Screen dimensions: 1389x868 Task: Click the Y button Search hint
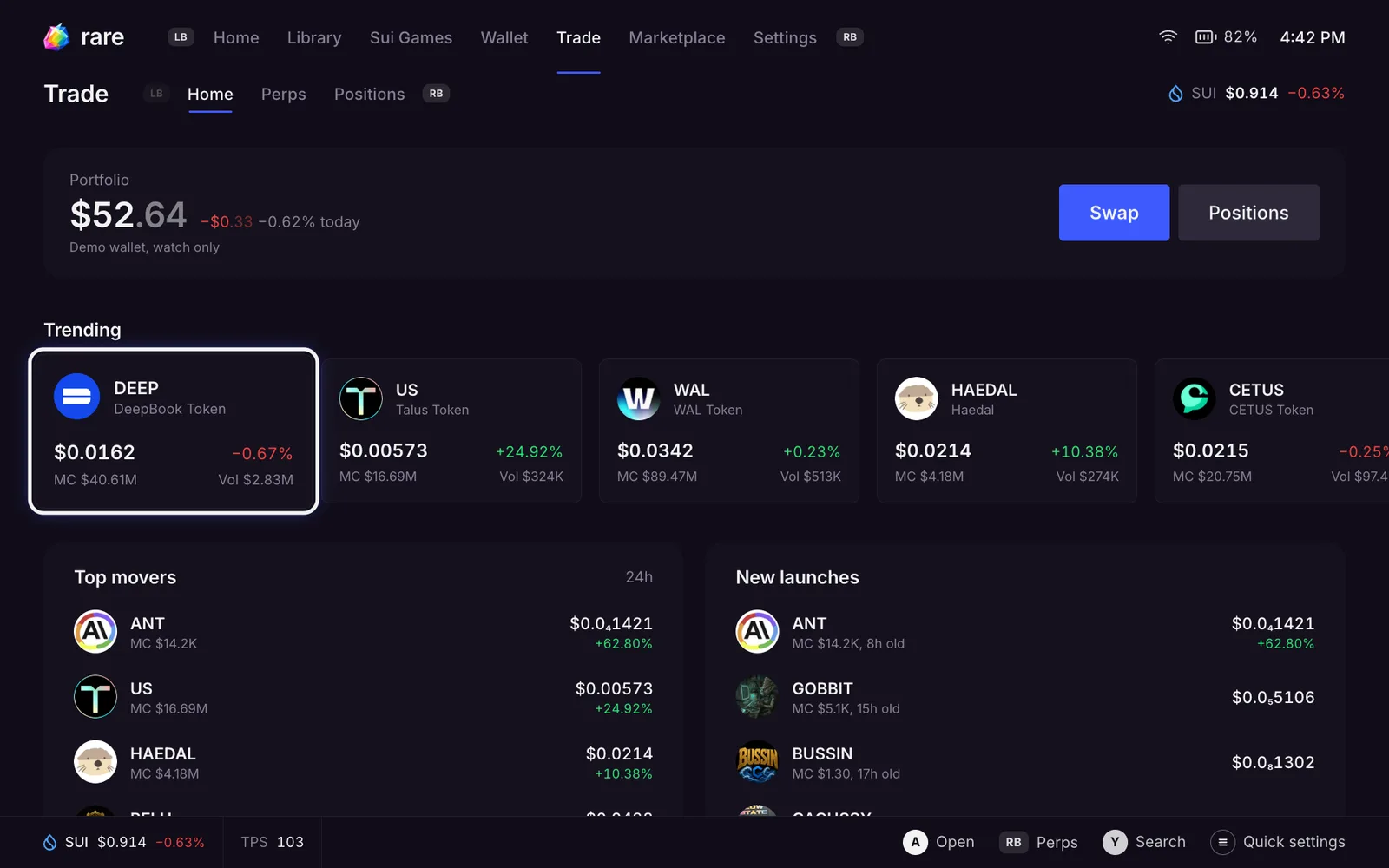(x=1144, y=842)
